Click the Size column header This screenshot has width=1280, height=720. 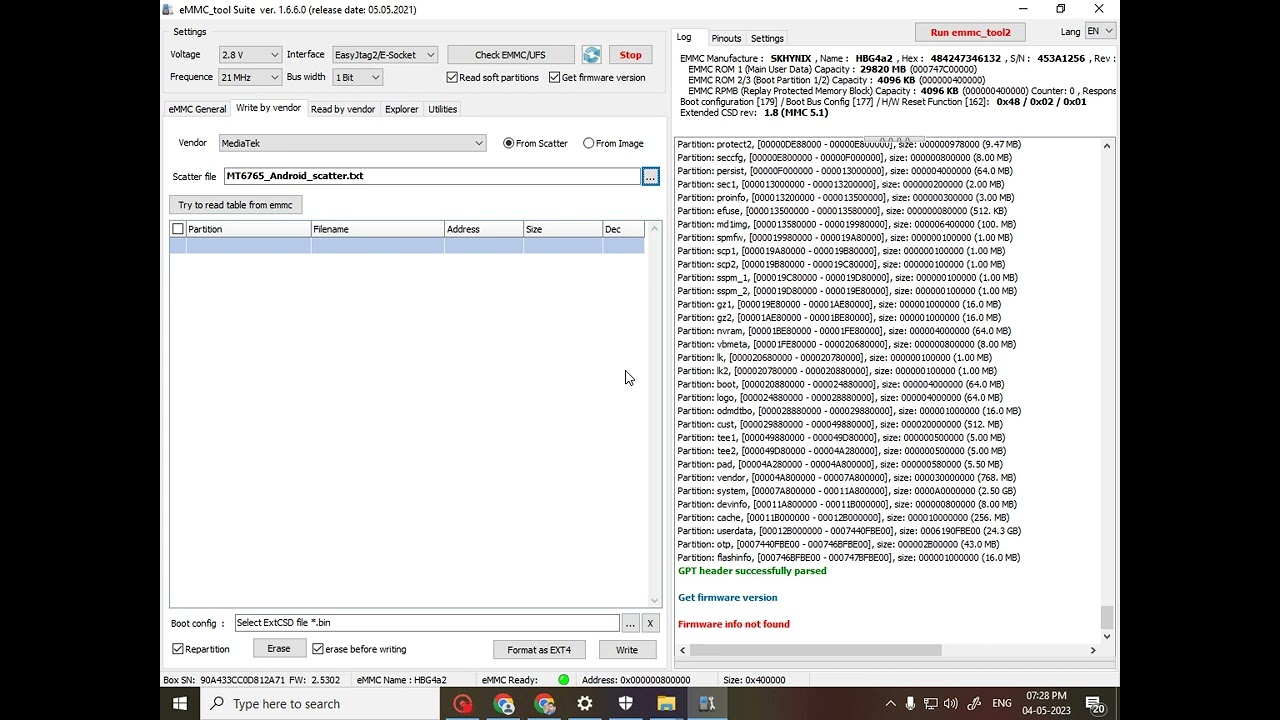tap(563, 229)
